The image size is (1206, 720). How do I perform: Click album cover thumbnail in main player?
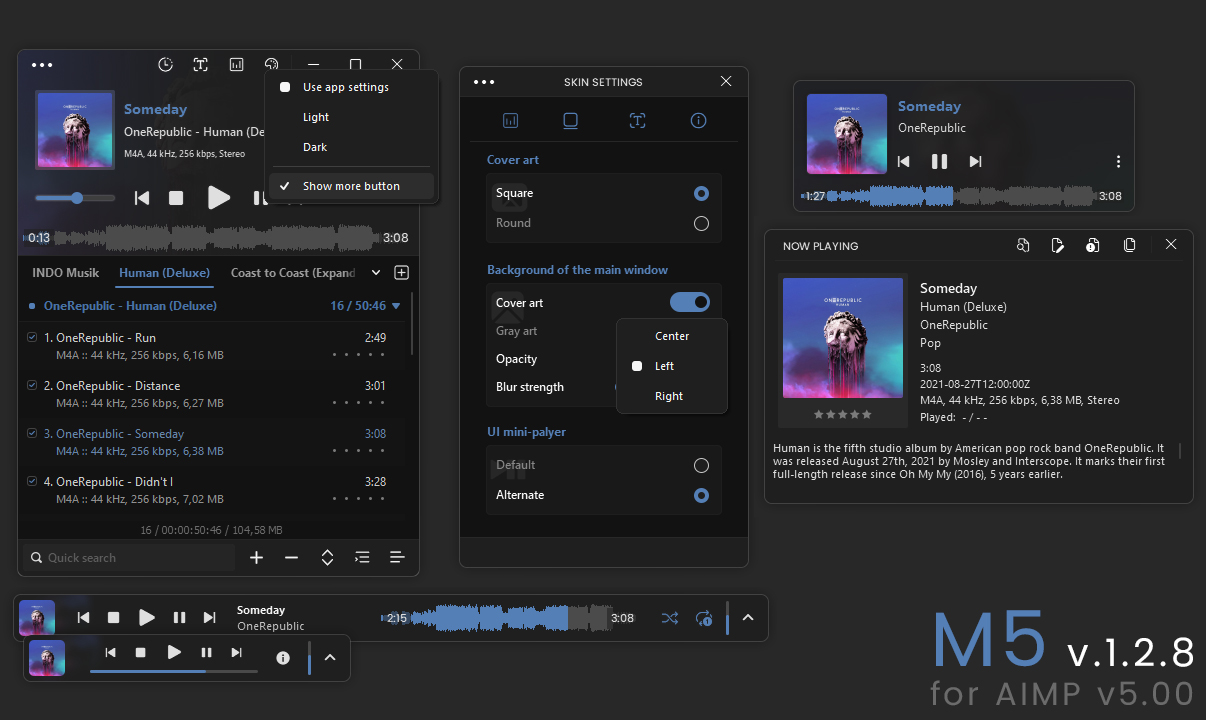click(75, 131)
